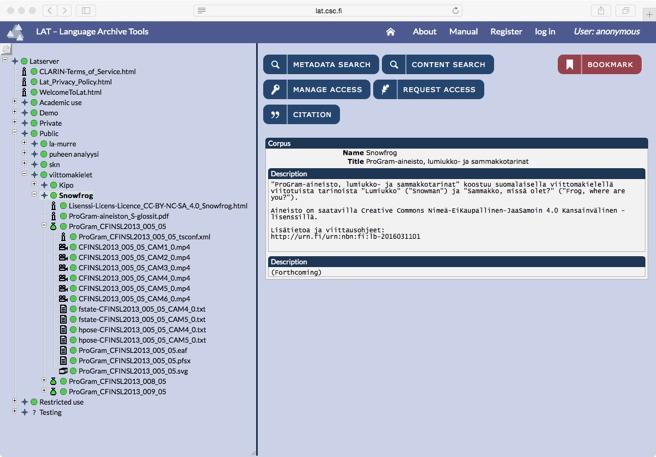Open the Register page
The height and width of the screenshot is (457, 656).
tap(506, 32)
